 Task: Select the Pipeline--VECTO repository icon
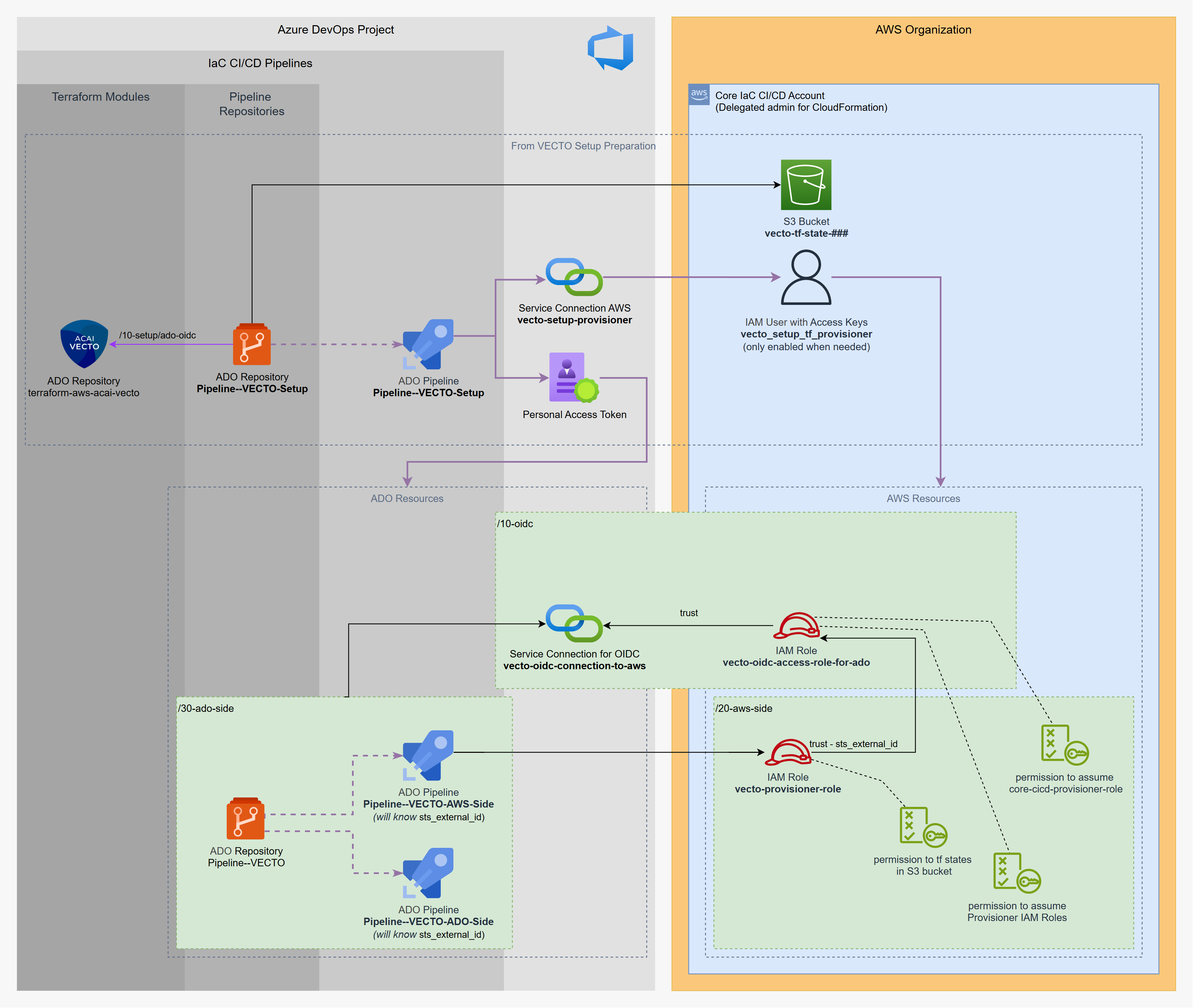click(x=246, y=818)
